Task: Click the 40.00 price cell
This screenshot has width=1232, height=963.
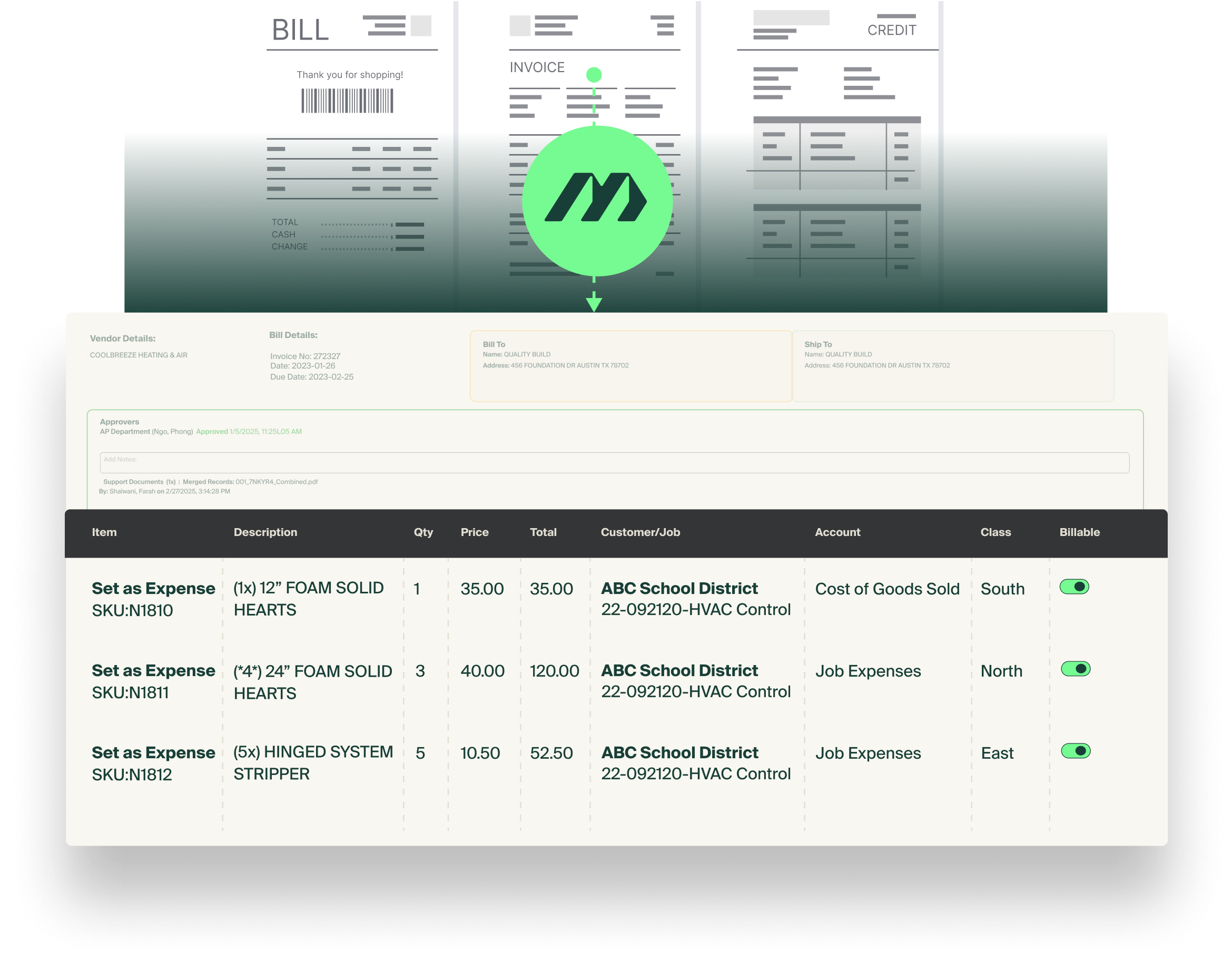Action: point(482,671)
